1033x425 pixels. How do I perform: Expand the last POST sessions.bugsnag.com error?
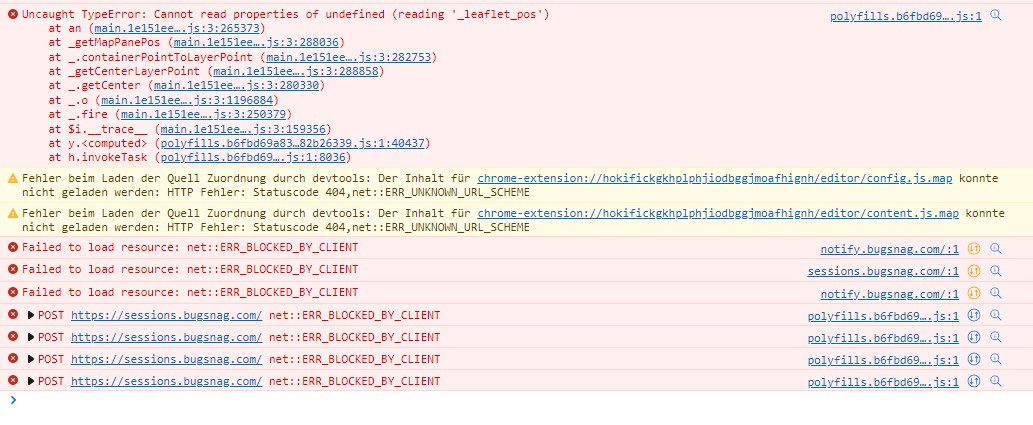click(31, 381)
